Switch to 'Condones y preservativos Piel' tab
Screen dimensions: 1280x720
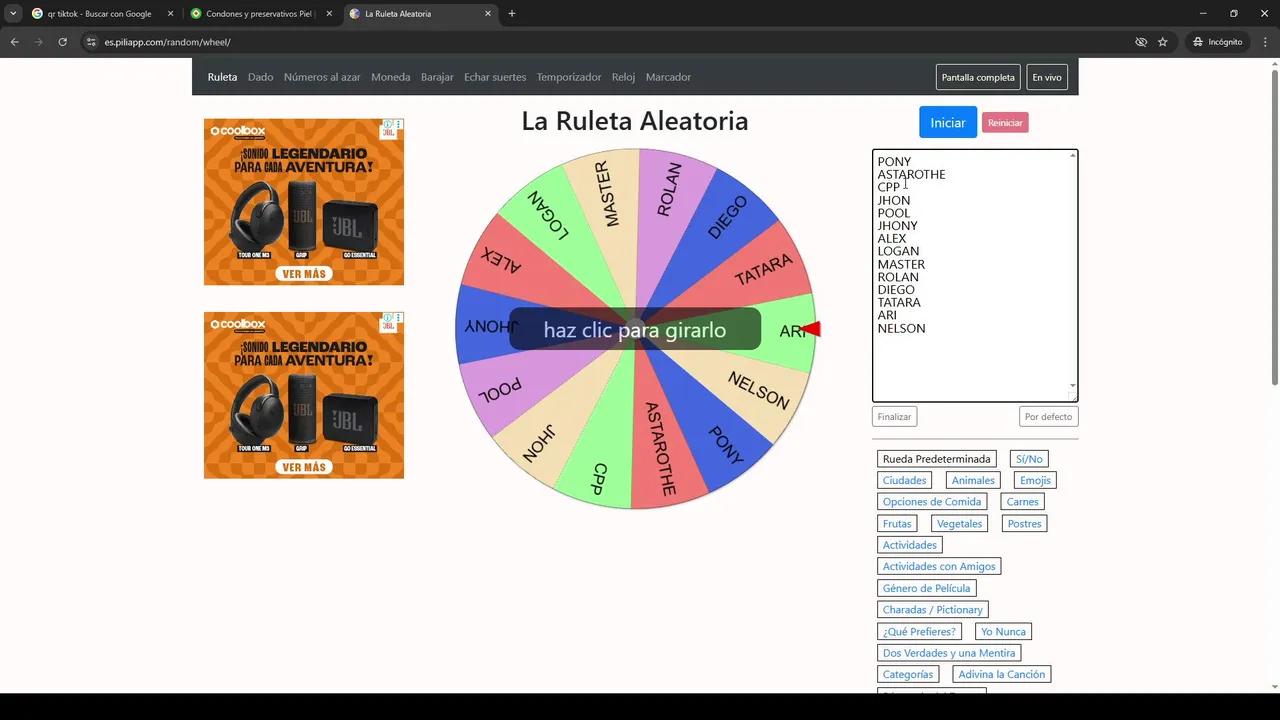click(x=260, y=14)
